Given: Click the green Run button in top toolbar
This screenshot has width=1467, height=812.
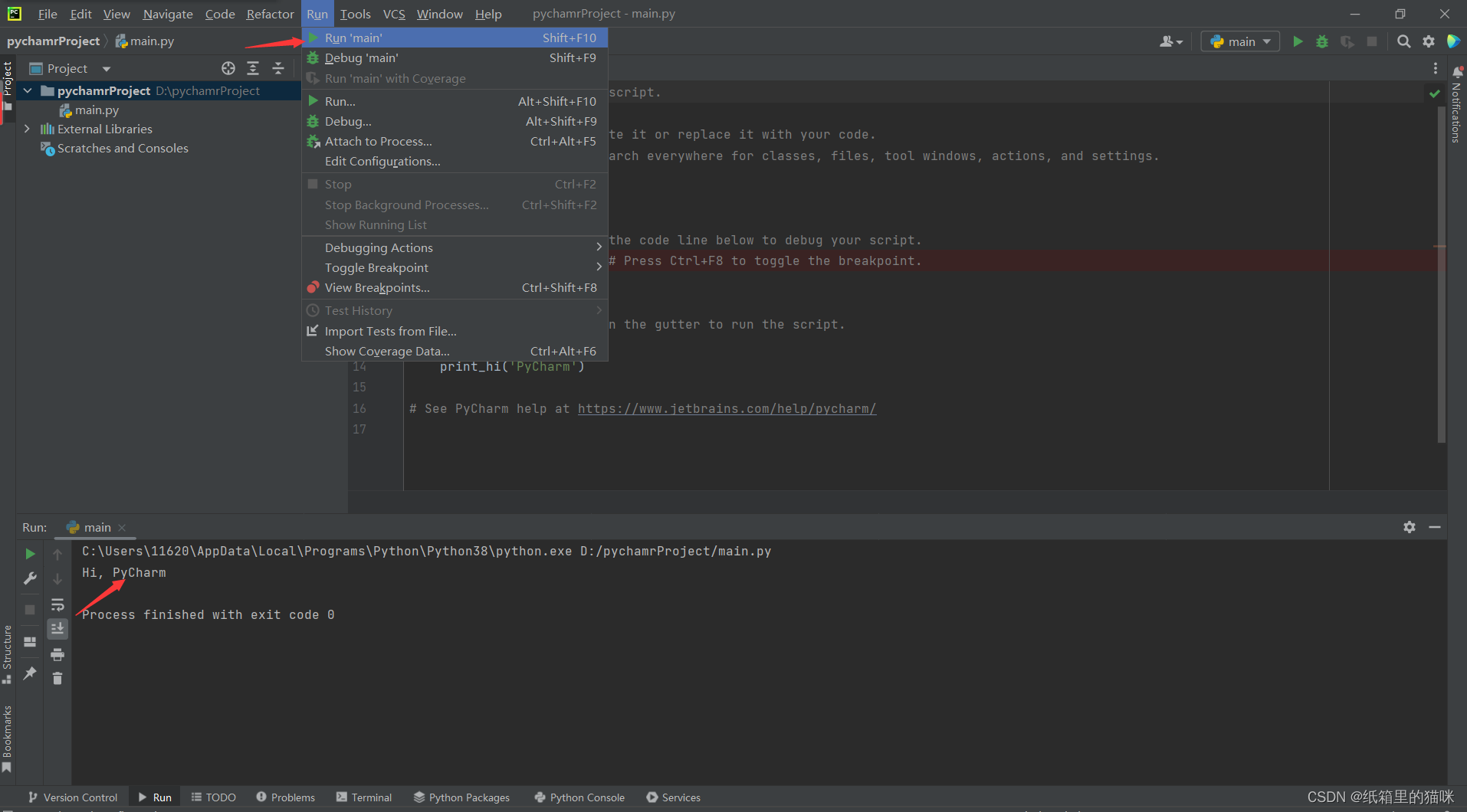Looking at the screenshot, I should click(1298, 41).
